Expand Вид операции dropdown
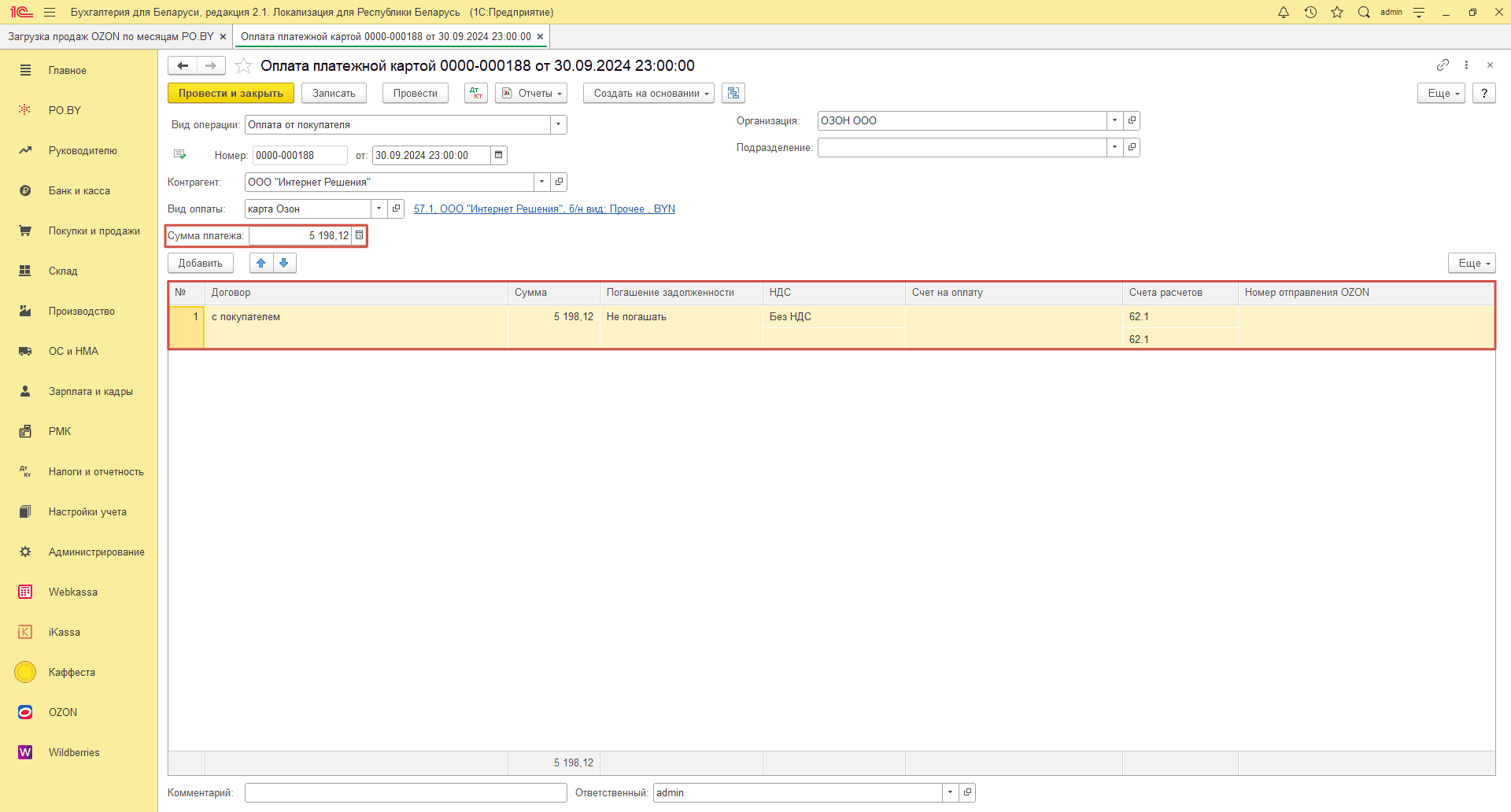 pyautogui.click(x=559, y=124)
